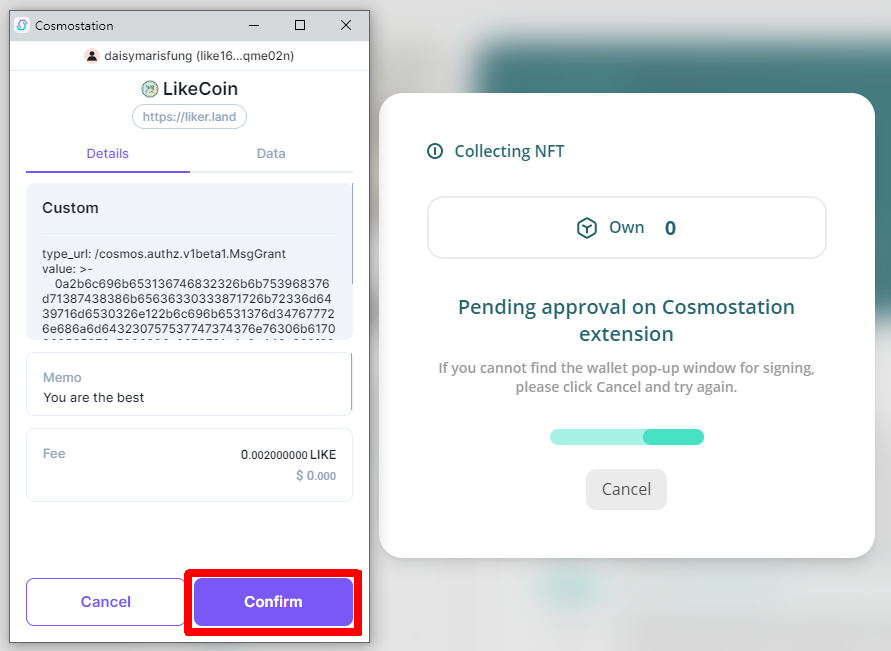Screen dimensions: 891x651
Task: Maximize the Cosmostation popup window
Action: coord(300,26)
